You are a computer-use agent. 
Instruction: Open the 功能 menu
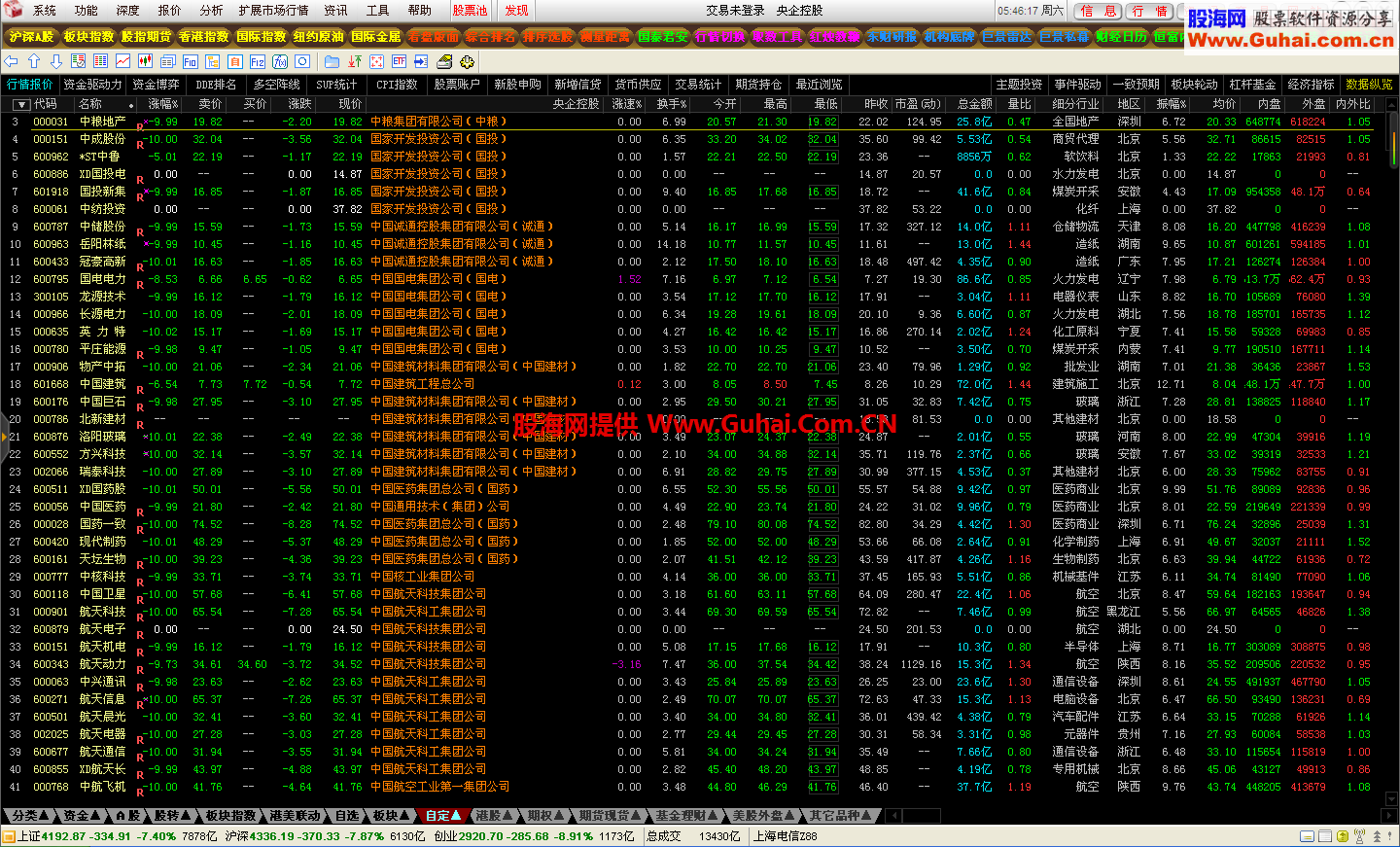click(x=87, y=10)
